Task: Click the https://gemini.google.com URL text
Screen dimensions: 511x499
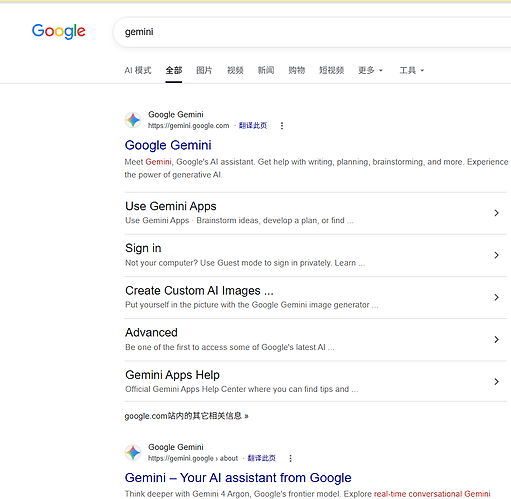Action: [x=189, y=126]
